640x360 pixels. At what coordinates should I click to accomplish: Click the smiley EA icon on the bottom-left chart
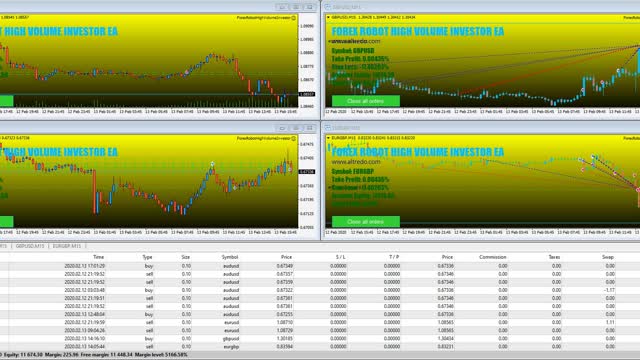click(293, 138)
